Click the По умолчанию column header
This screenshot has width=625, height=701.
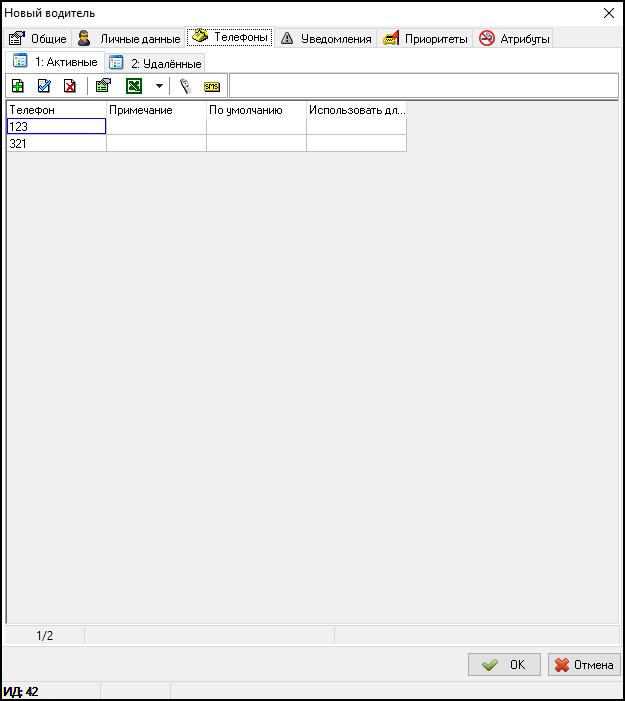tap(256, 110)
